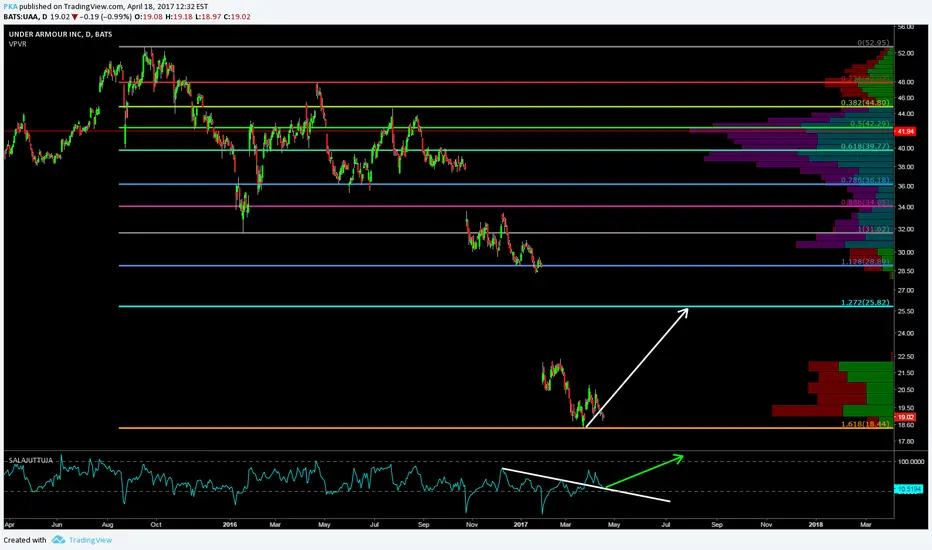932x550 pixels.
Task: Select the 1(31.62) Fibonacci label
Action: [873, 229]
